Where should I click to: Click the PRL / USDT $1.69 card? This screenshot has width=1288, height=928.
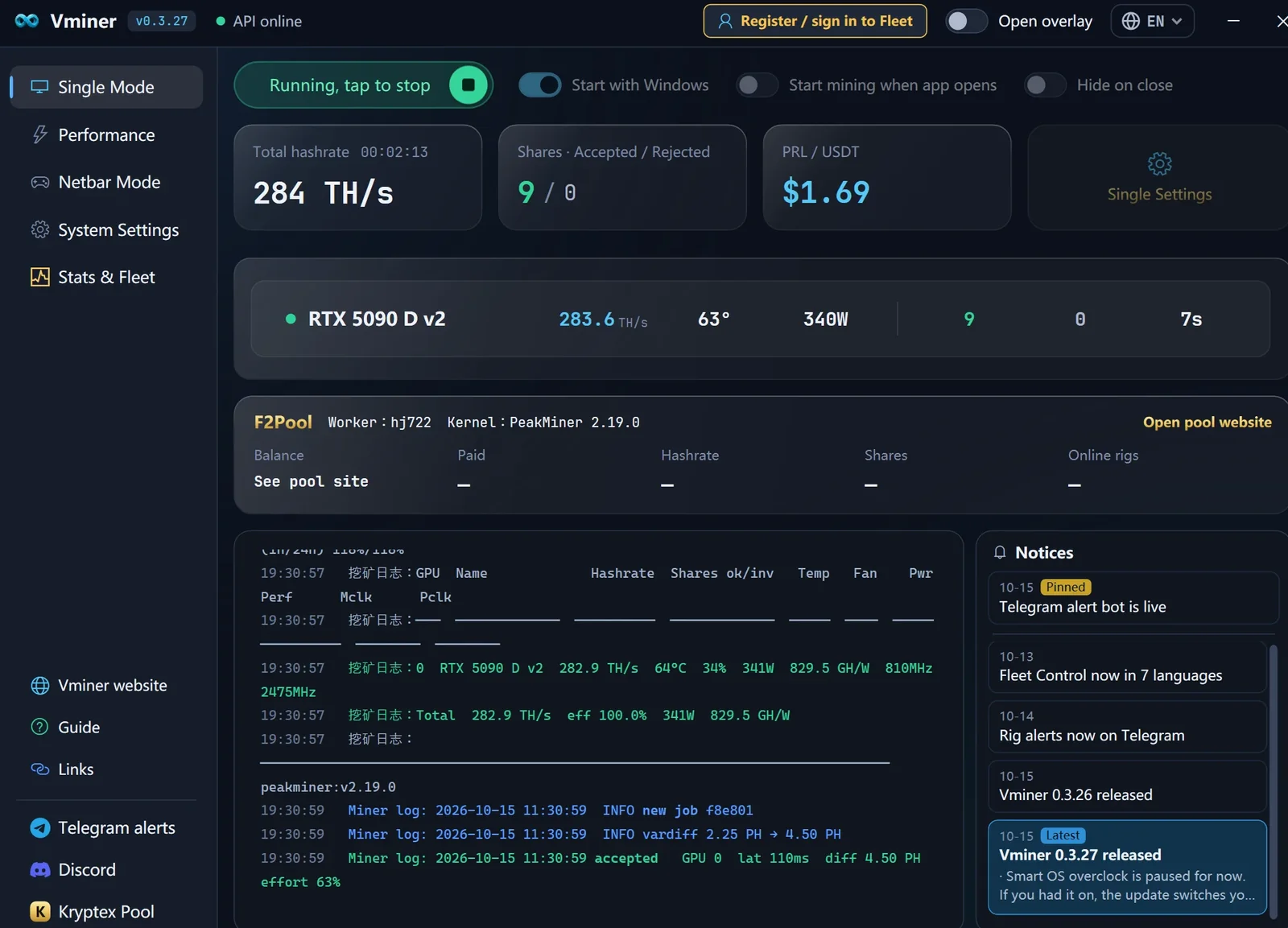[886, 177]
